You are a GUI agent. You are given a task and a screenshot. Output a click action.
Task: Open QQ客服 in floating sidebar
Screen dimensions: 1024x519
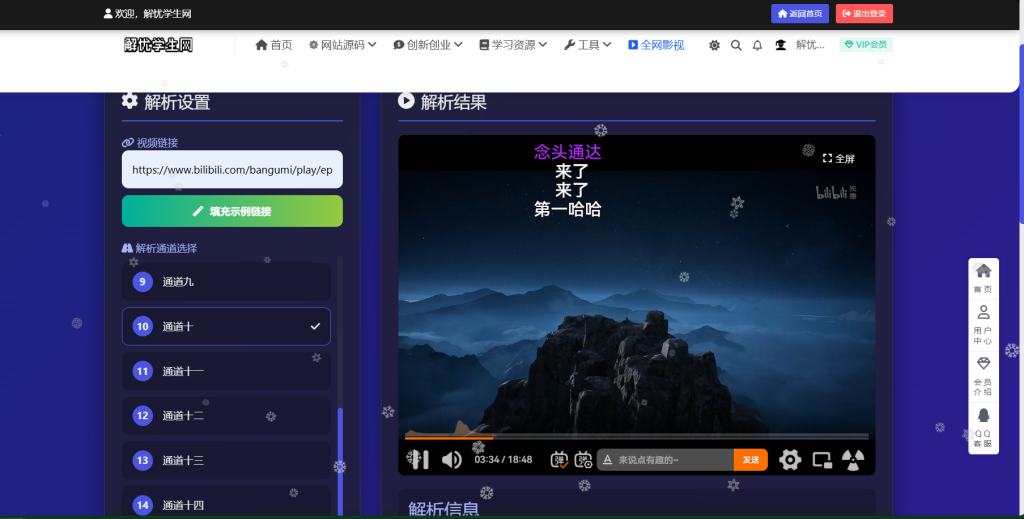point(983,428)
